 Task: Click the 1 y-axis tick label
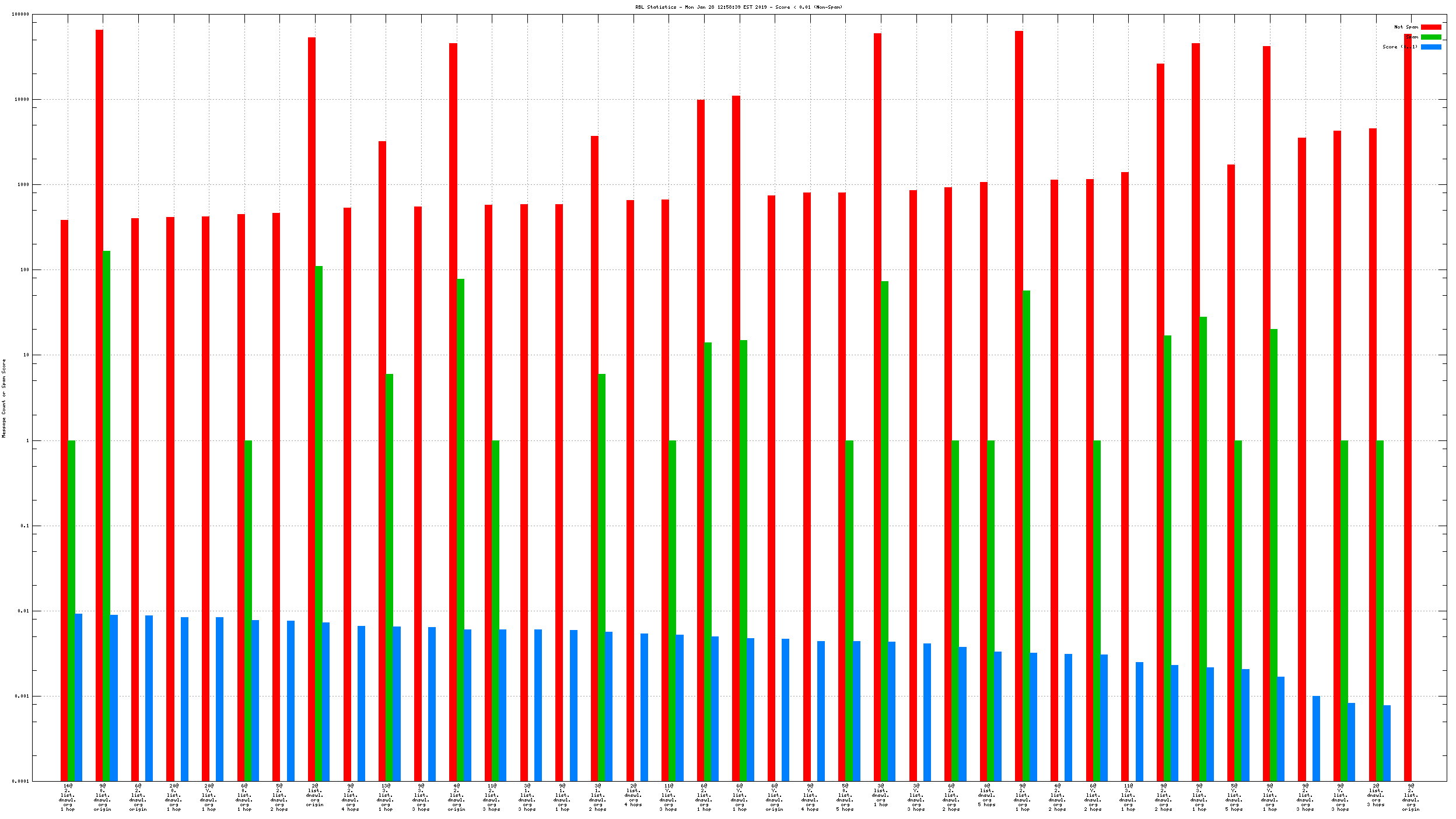click(27, 440)
